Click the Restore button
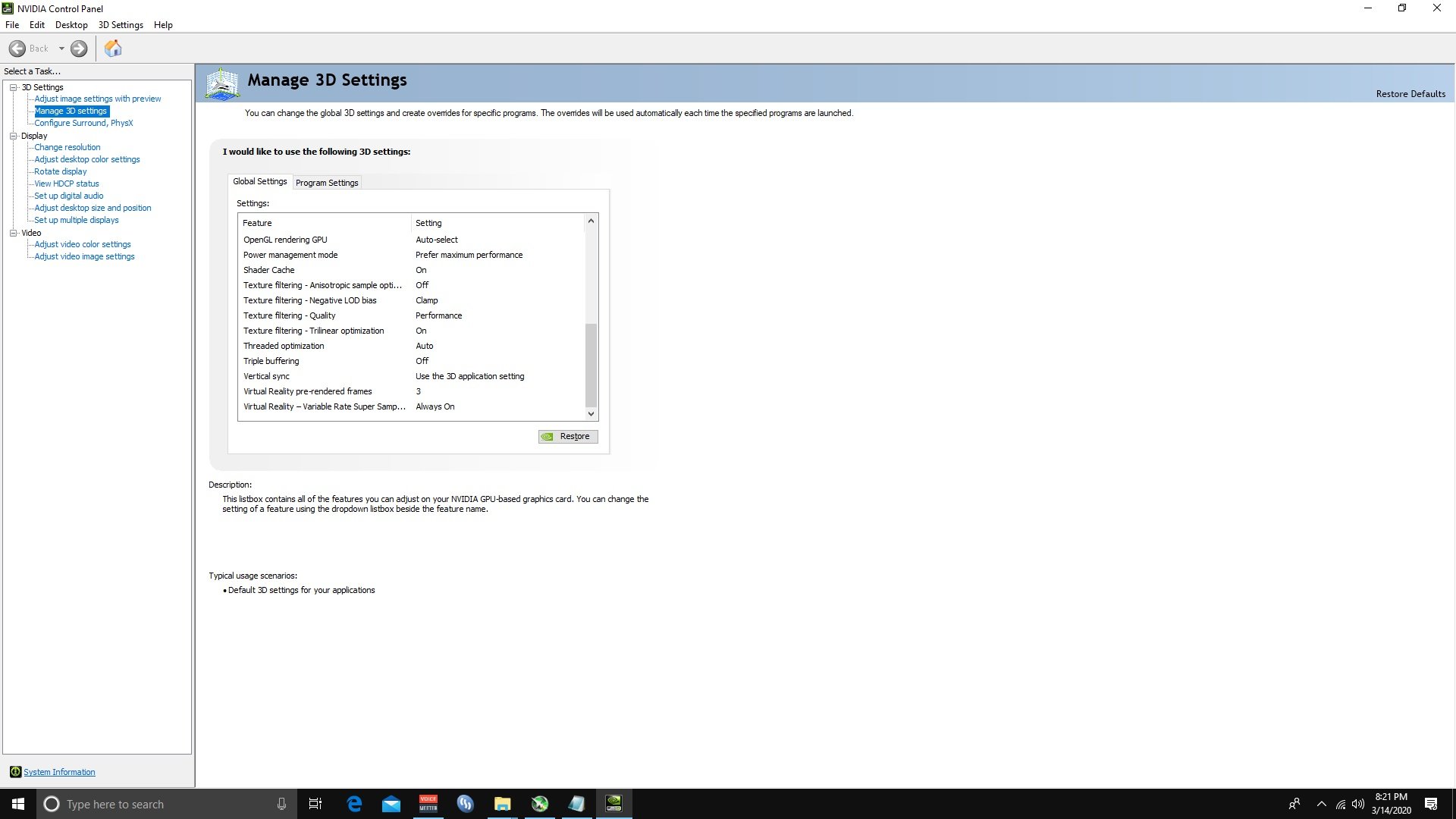 click(x=568, y=436)
